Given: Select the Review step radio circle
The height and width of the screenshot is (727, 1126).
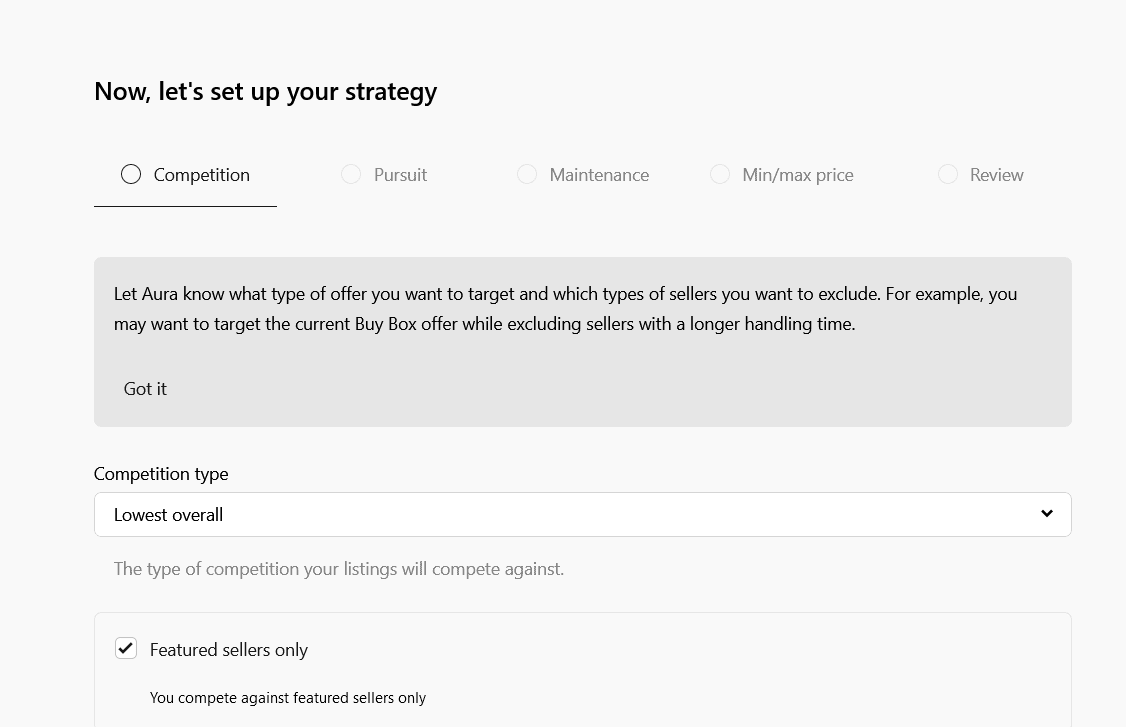Looking at the screenshot, I should pyautogui.click(x=948, y=174).
